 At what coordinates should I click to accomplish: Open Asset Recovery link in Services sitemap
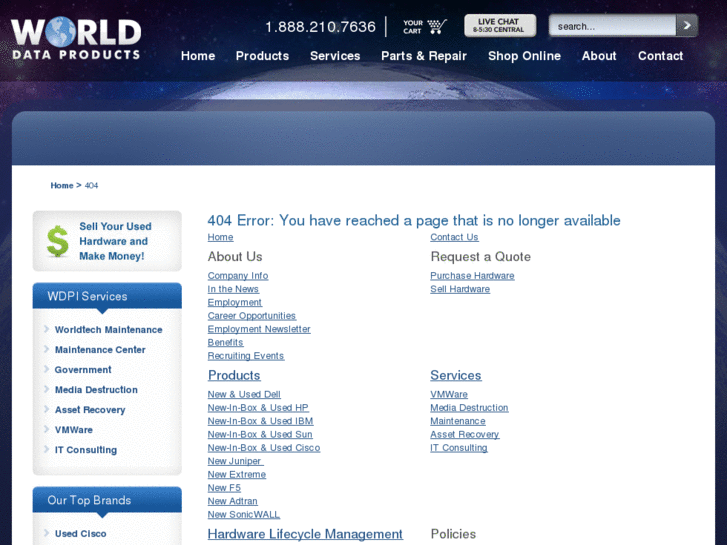465,435
